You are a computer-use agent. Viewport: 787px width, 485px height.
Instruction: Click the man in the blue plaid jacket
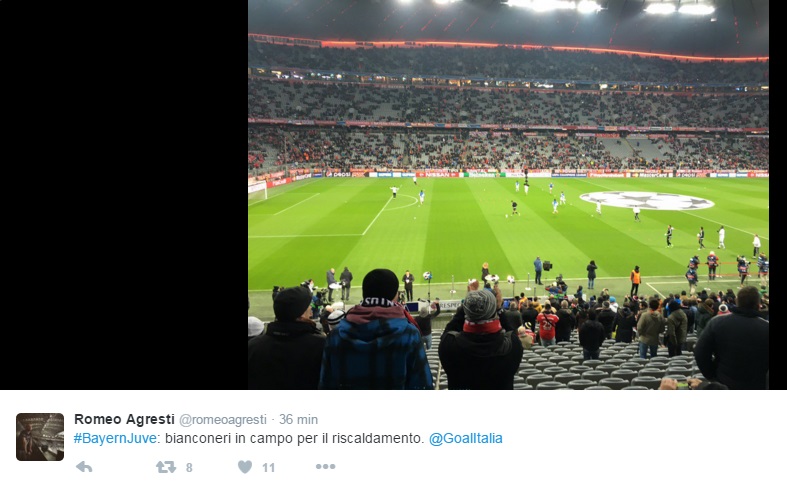(375, 329)
